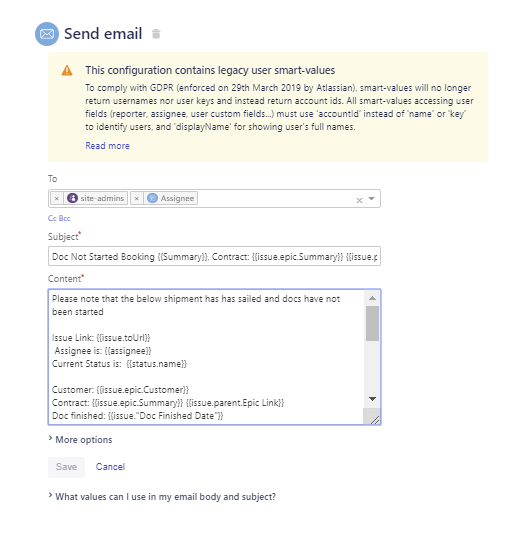Screen dimensions: 532x554
Task: Remove the site-admins recipient tag
Action: (x=57, y=199)
